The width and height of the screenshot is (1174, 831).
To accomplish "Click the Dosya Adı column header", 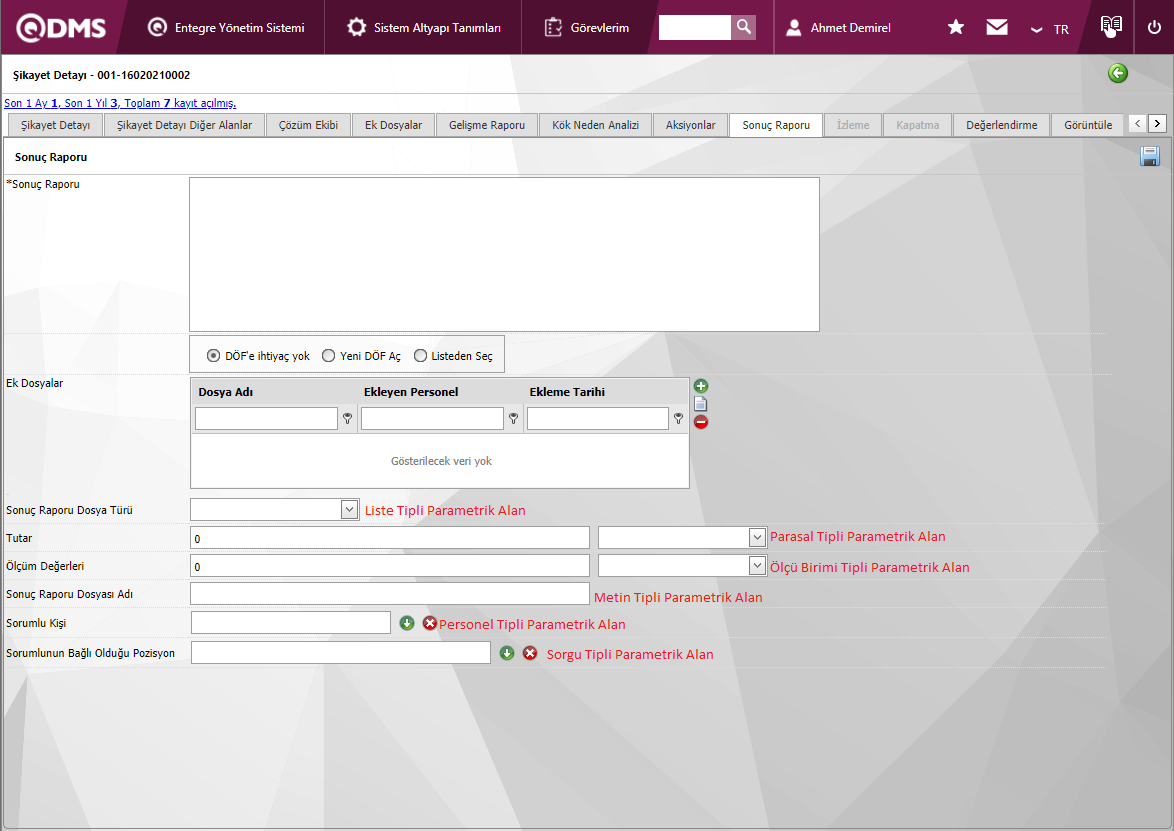I will (x=225, y=392).
